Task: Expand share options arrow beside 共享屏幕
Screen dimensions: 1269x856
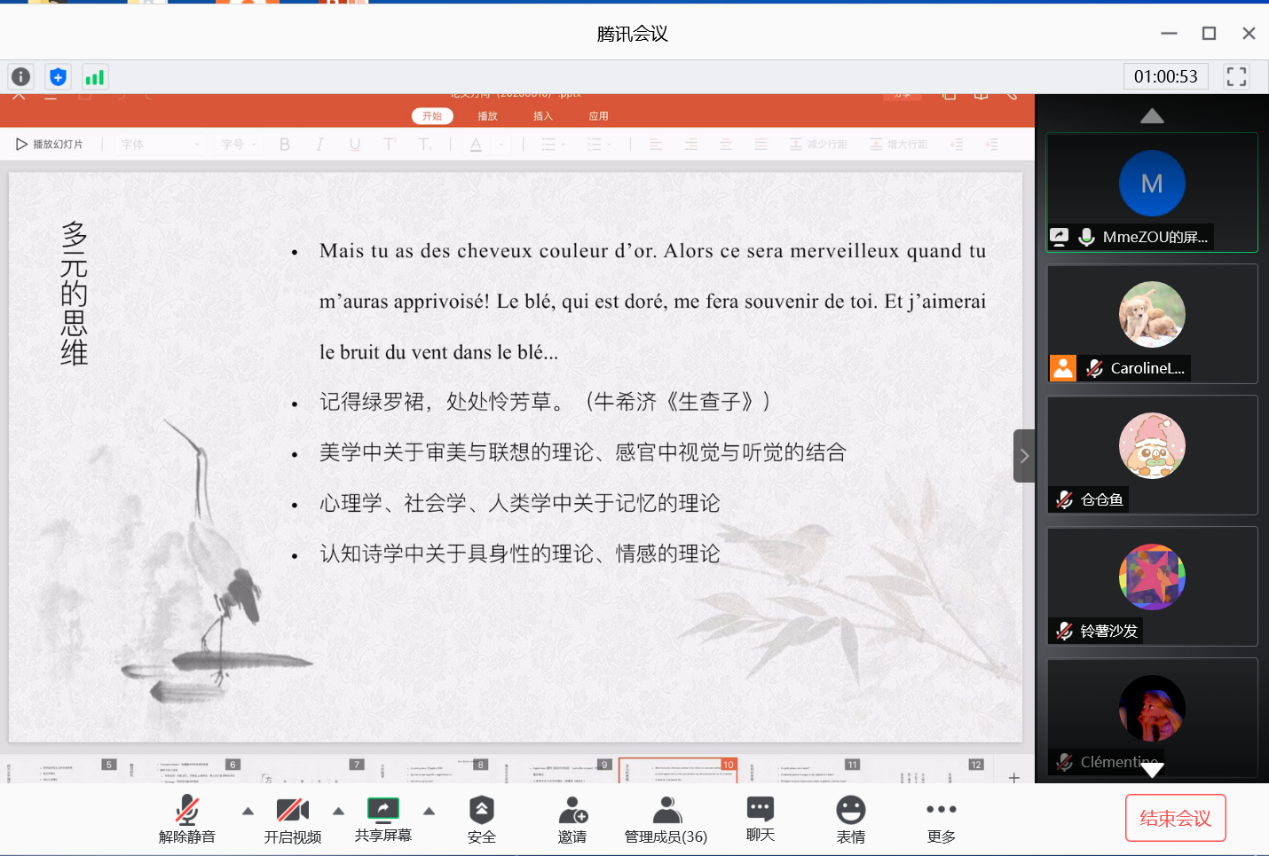Action: (x=429, y=811)
